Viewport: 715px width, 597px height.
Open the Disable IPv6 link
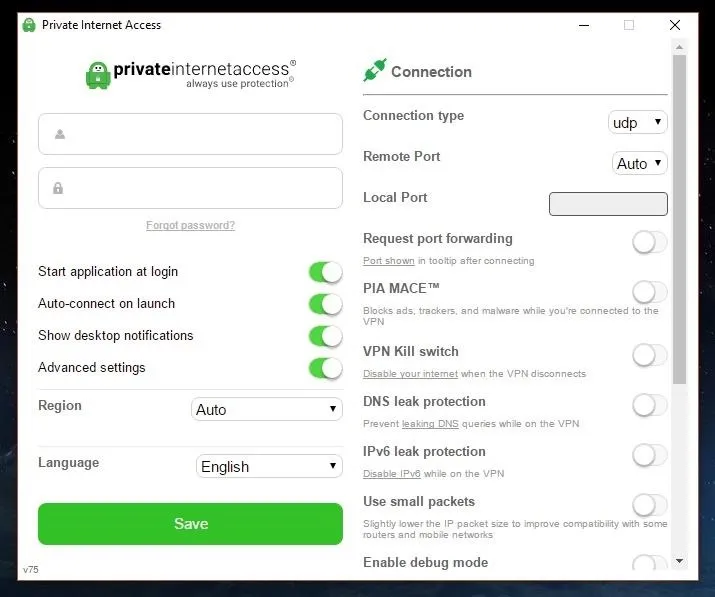(392, 474)
